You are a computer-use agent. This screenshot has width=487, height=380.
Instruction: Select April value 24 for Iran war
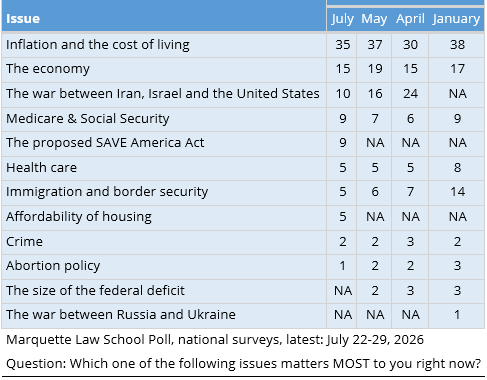(410, 94)
